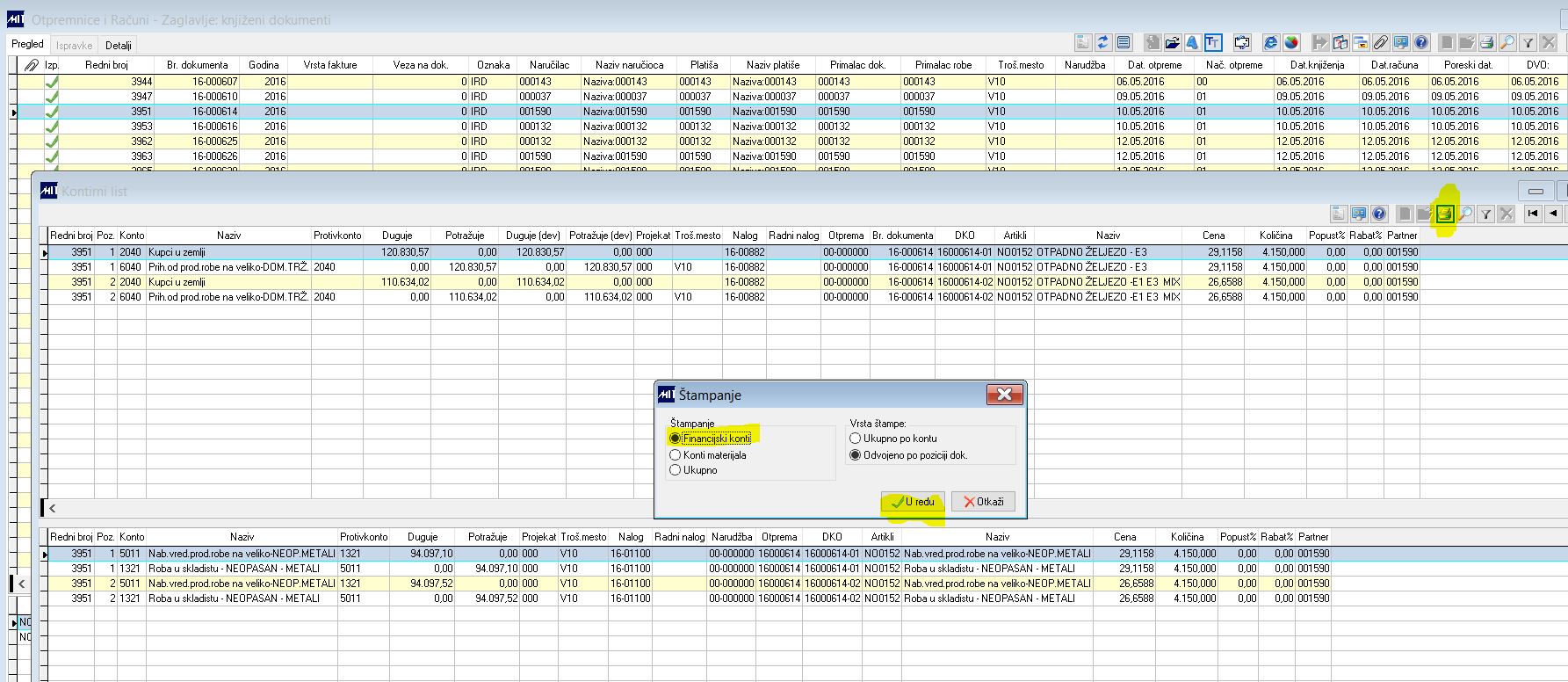
Task: Click the list view icon in main toolbar
Action: click(1124, 42)
